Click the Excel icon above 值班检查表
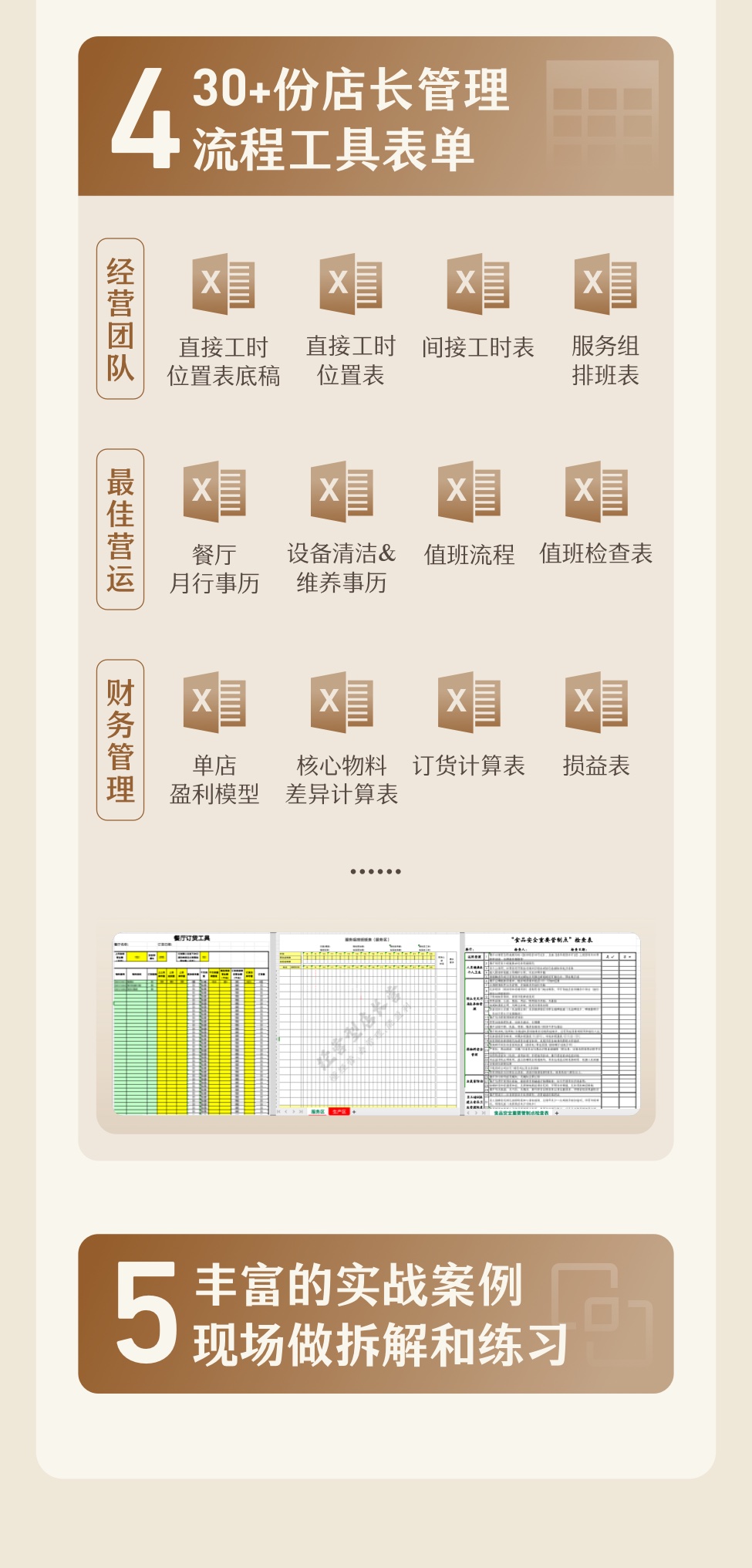752x1568 pixels. point(596,492)
